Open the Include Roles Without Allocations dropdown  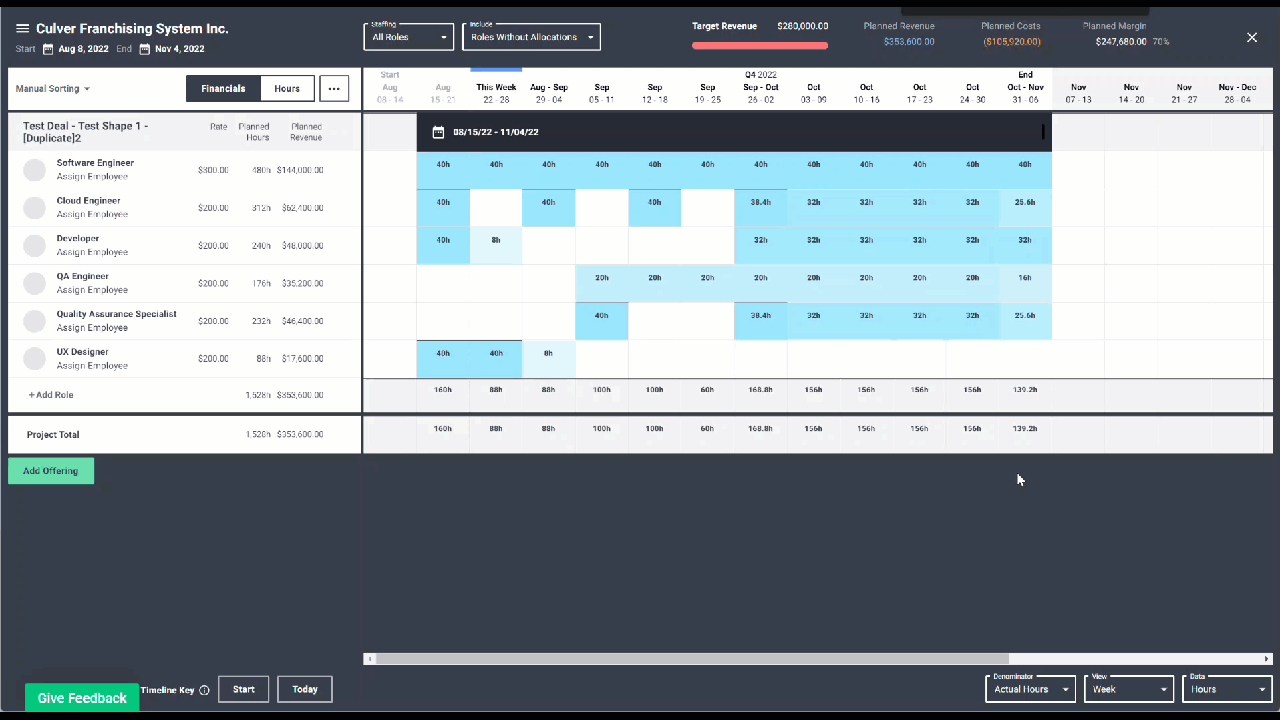[532, 37]
